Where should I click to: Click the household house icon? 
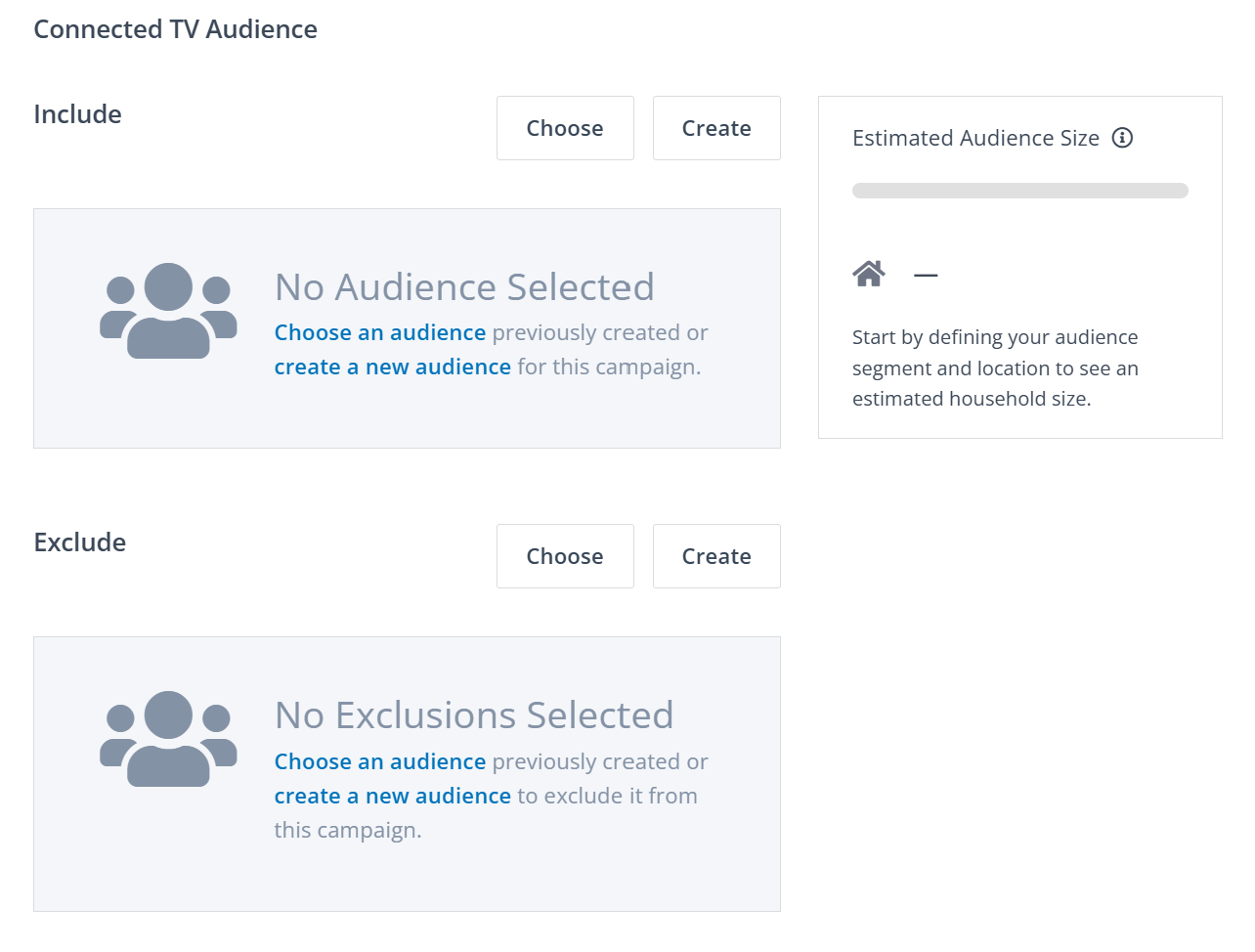(868, 274)
